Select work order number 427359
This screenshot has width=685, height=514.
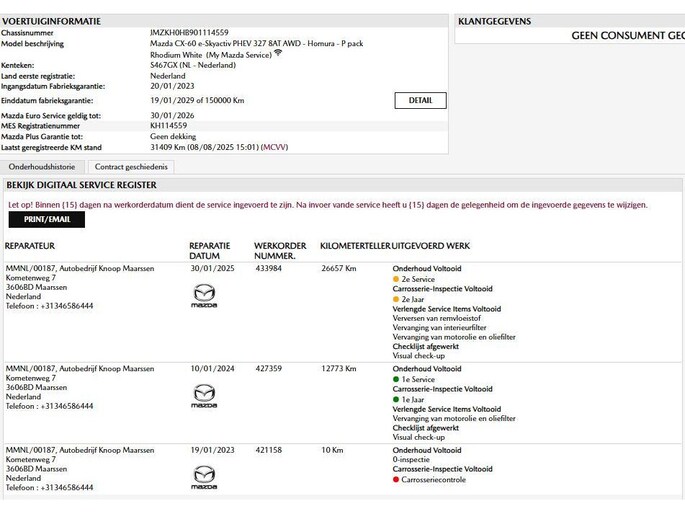coord(268,369)
